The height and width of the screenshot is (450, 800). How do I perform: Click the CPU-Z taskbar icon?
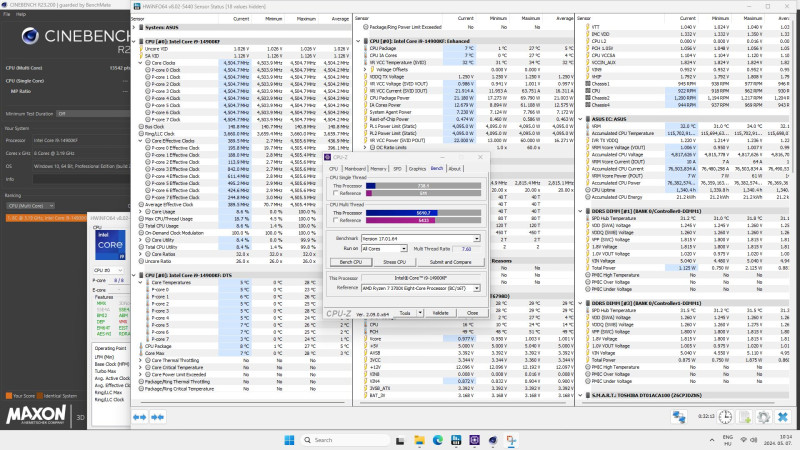474,440
